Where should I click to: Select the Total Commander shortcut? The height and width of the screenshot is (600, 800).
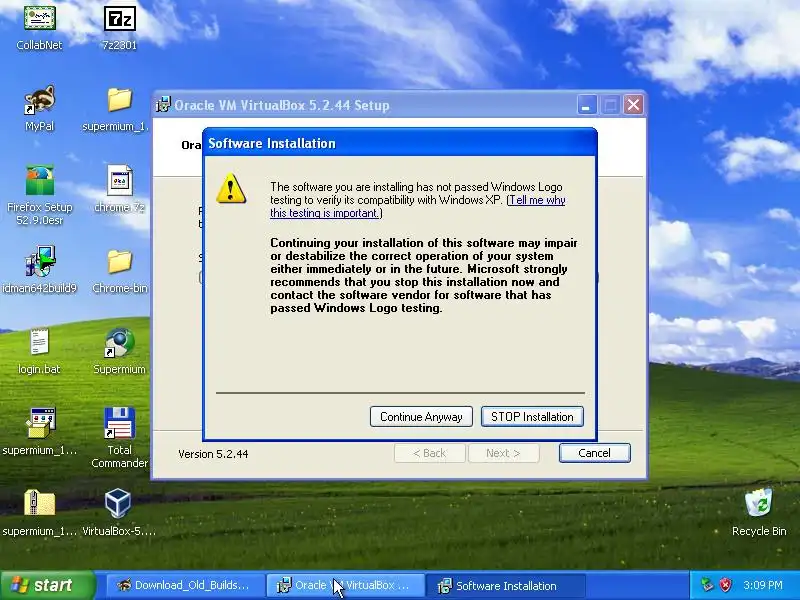point(119,422)
